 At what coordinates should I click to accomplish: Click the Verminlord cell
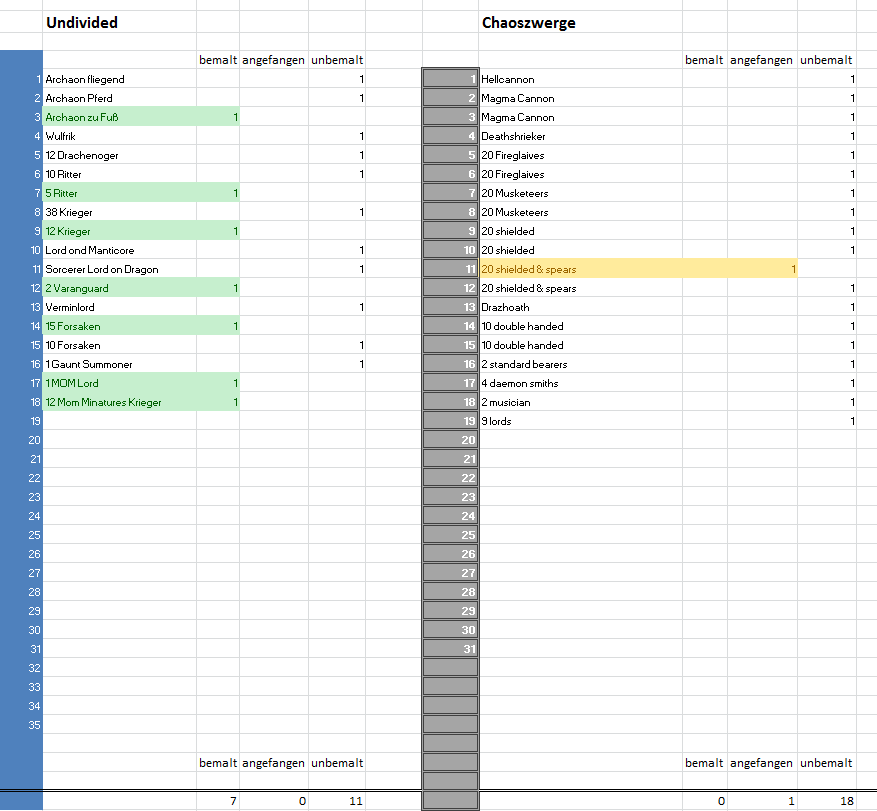click(x=120, y=308)
